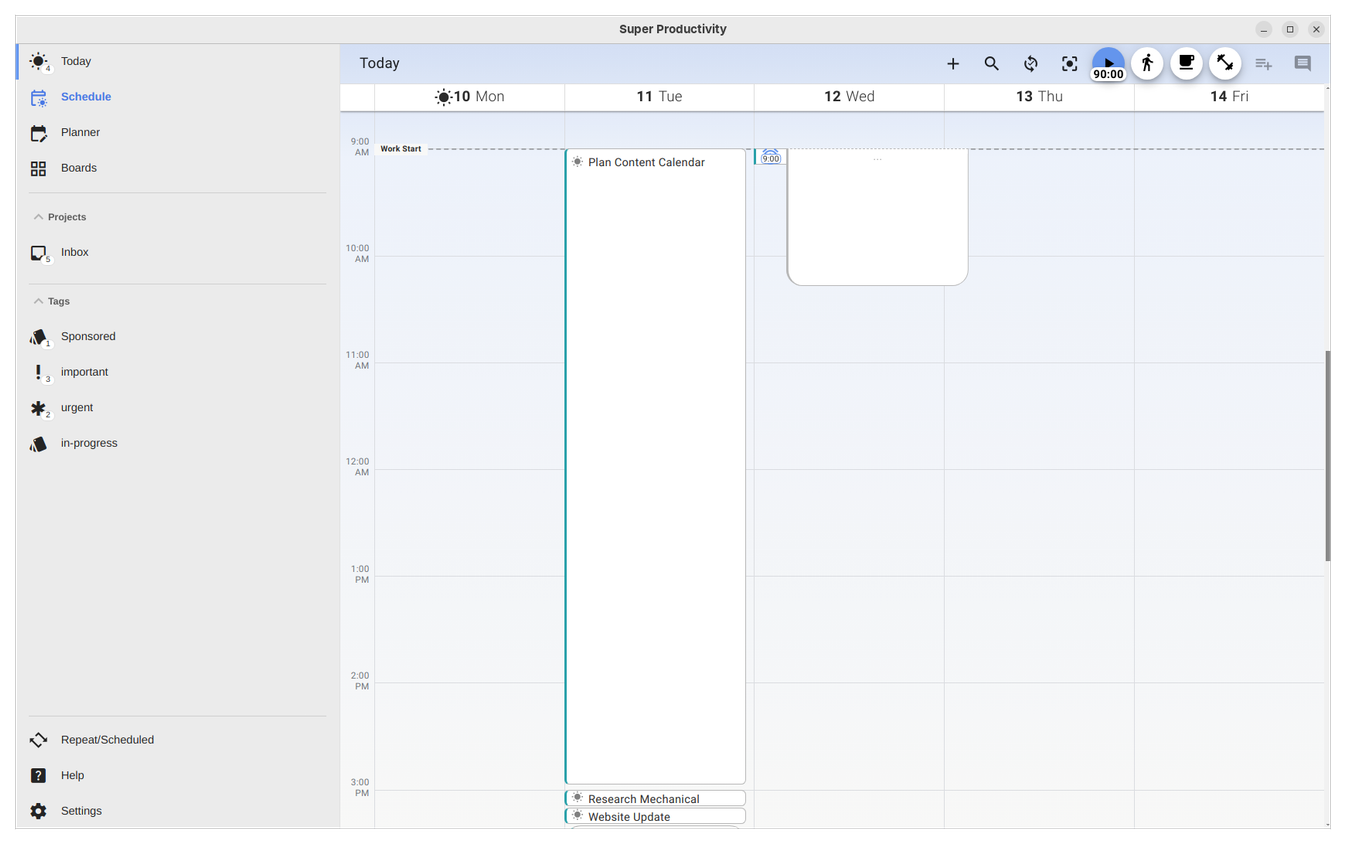Click the Repeat/Scheduled arrows icon

point(38,740)
